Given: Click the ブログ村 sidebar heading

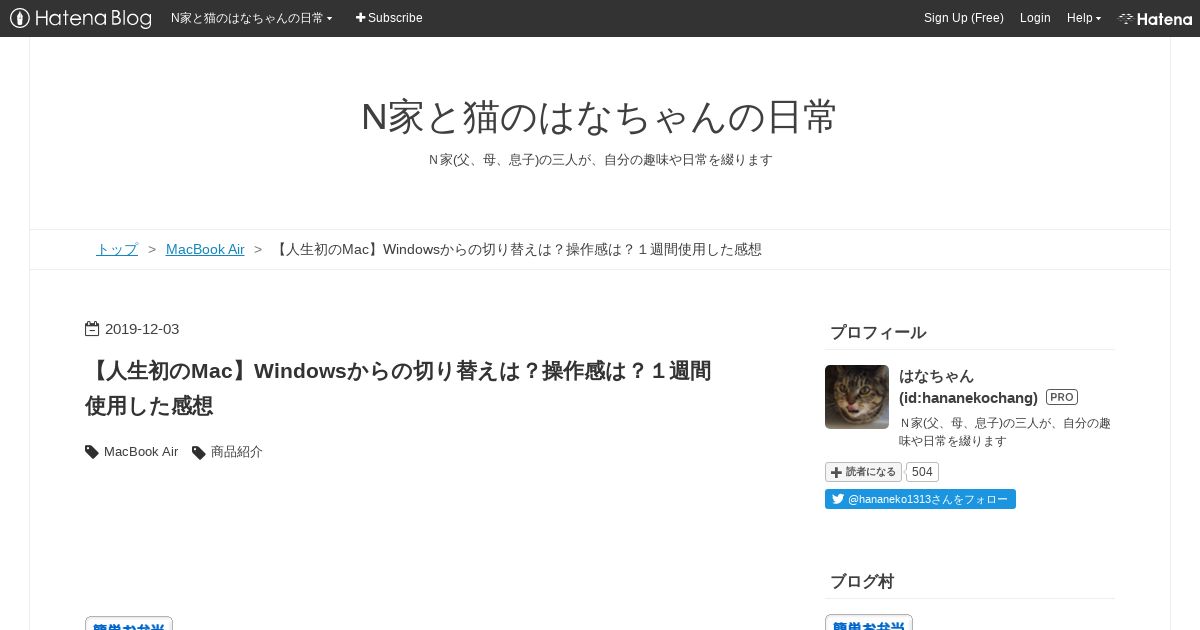Looking at the screenshot, I should [x=862, y=582].
